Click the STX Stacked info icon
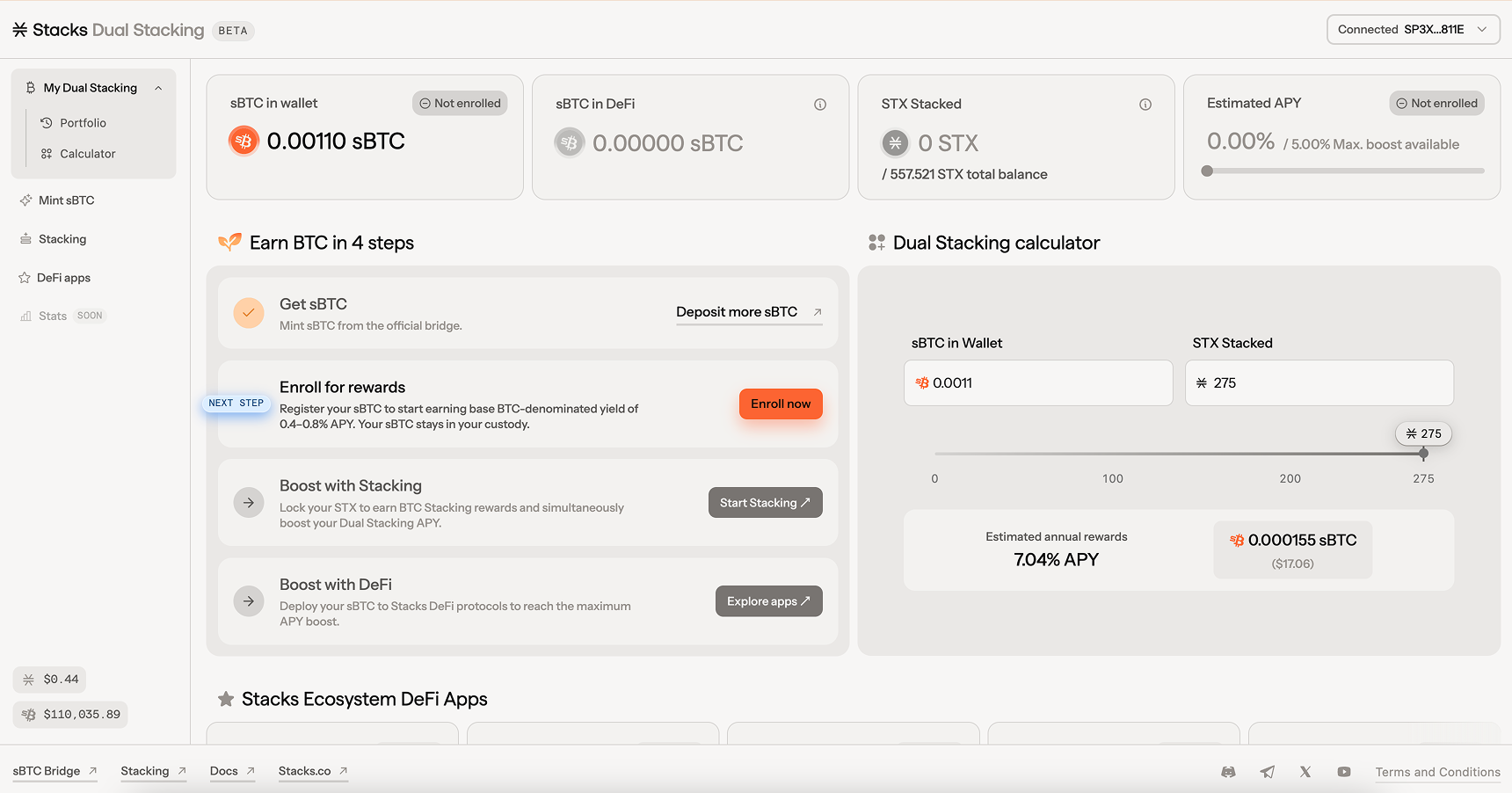 [1145, 105]
